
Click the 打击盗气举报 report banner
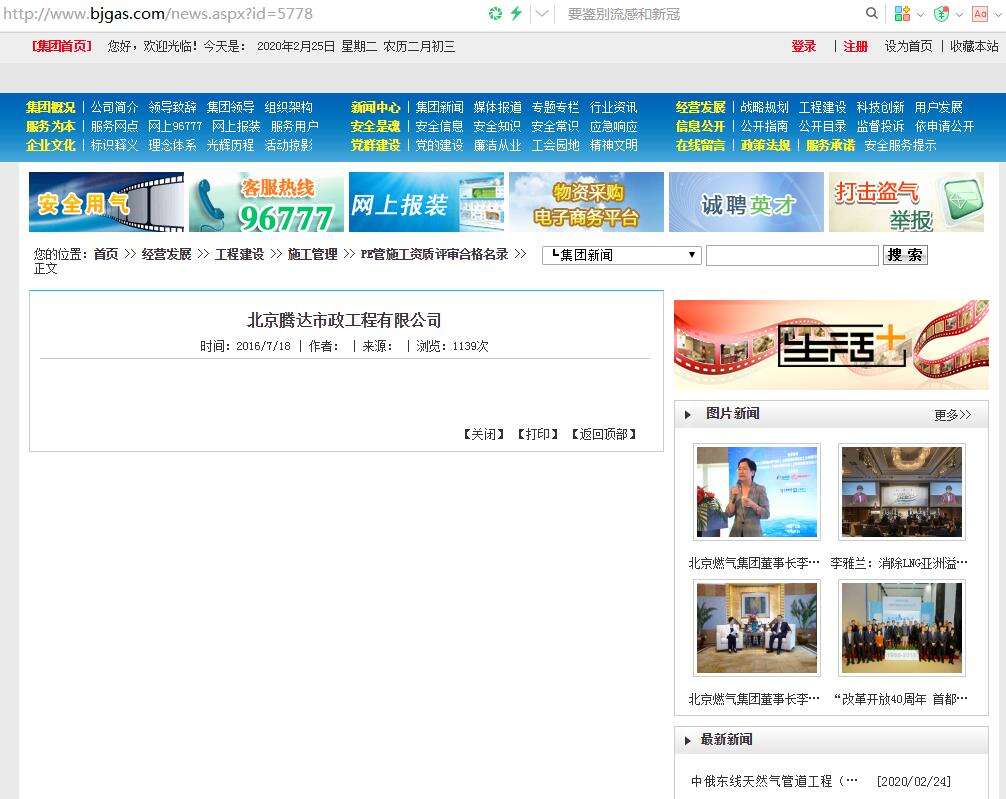click(906, 201)
